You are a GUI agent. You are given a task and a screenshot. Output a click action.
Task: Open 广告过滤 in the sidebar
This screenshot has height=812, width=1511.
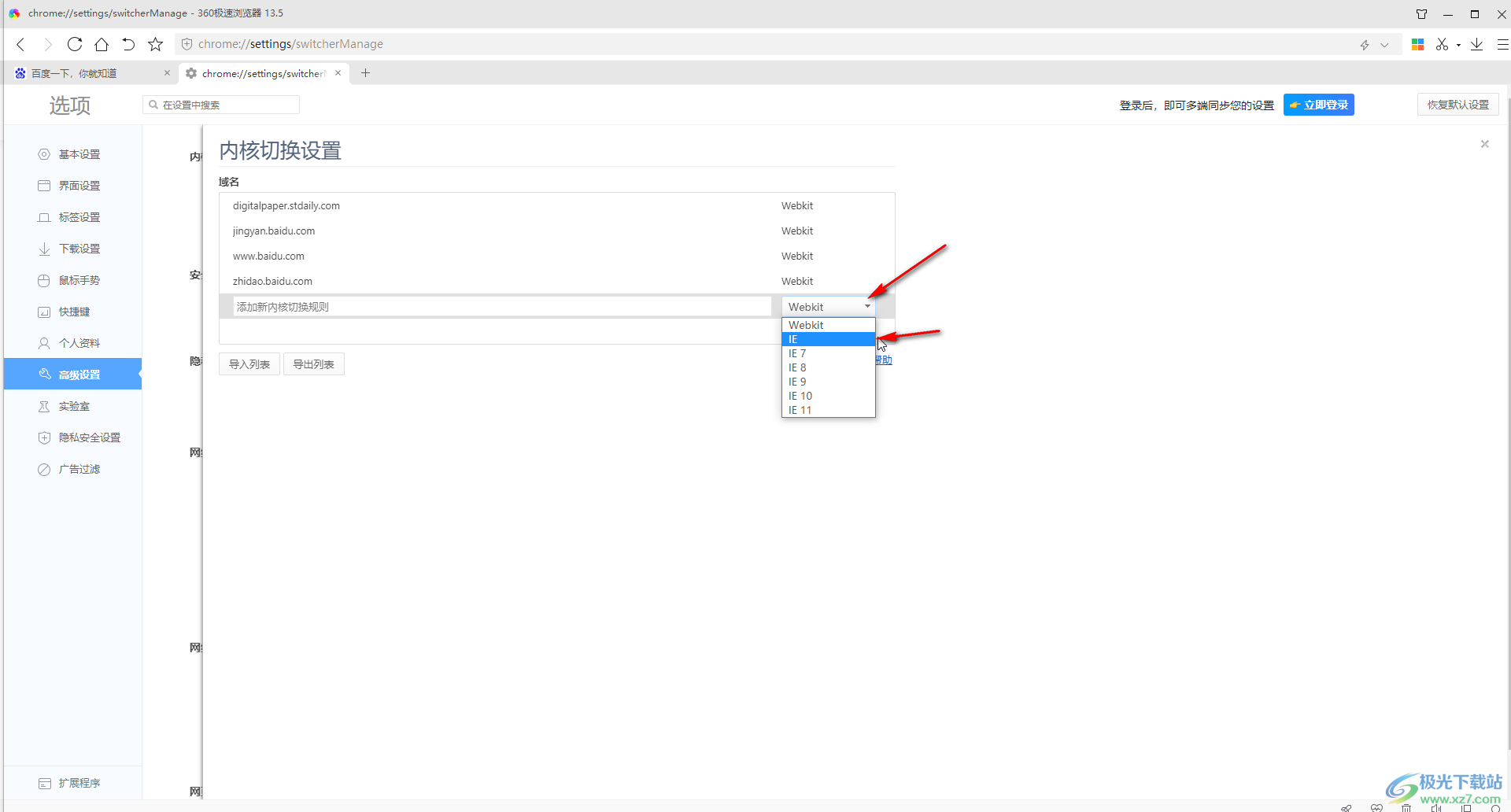click(x=72, y=469)
